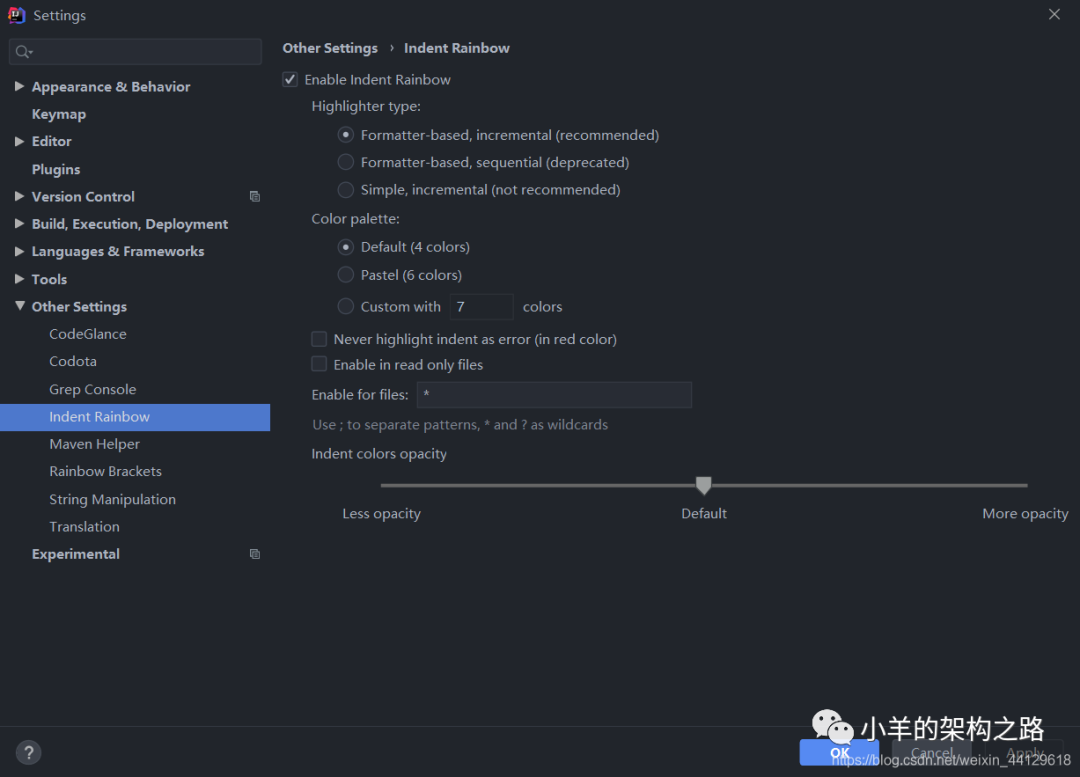This screenshot has height=777, width=1080.
Task: Click the opacity slider thumb
Action: 703,485
